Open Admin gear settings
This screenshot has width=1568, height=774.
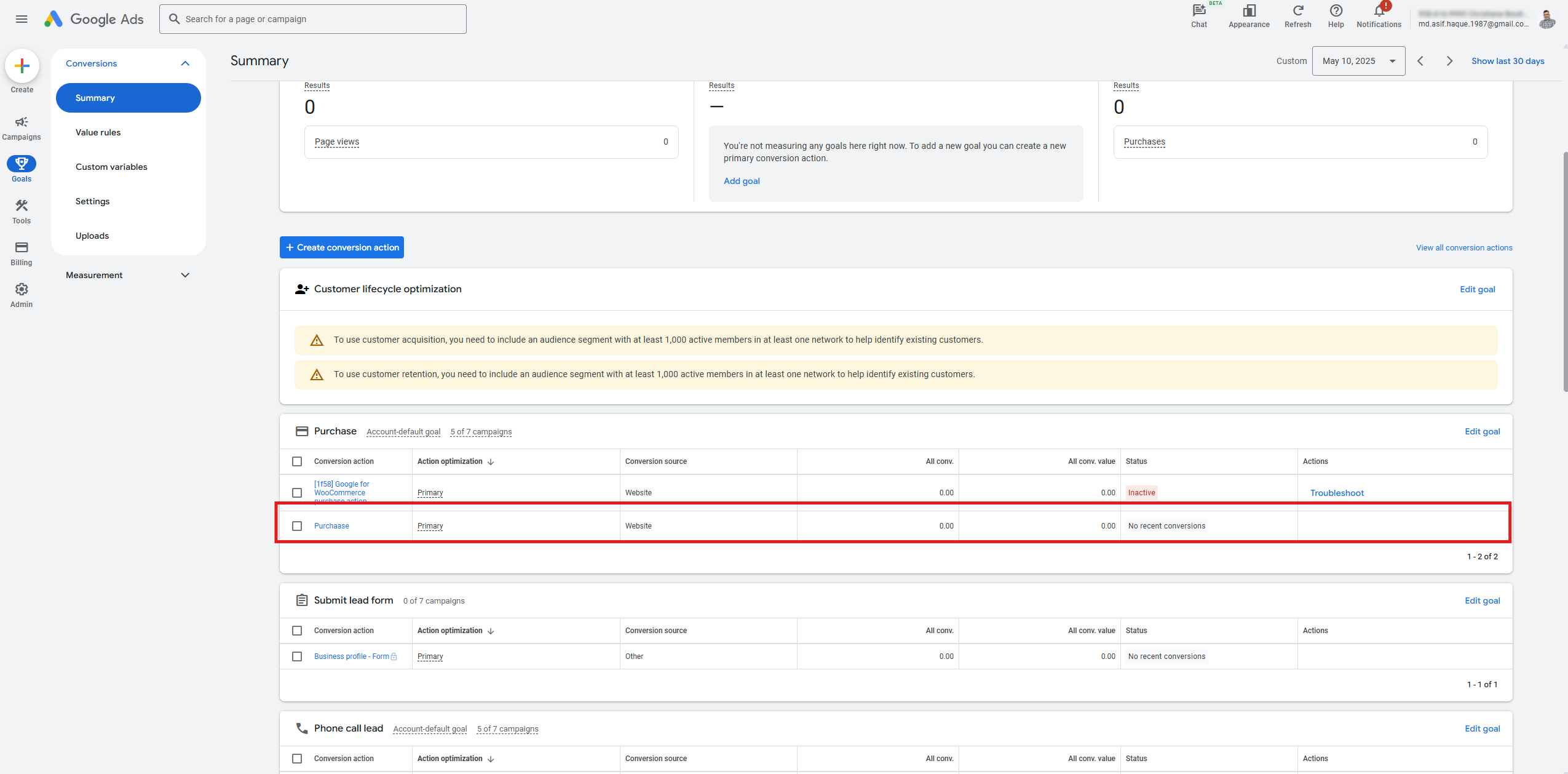point(22,295)
